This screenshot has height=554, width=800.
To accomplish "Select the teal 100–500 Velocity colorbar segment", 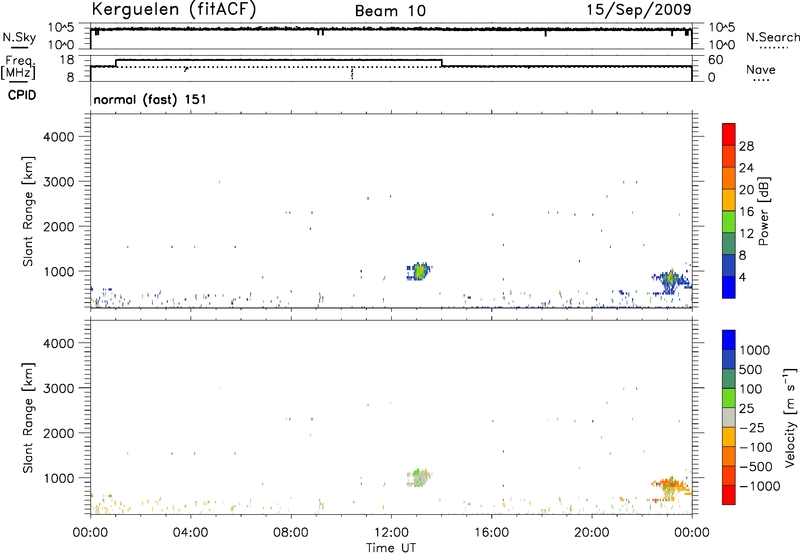I will (x=729, y=379).
